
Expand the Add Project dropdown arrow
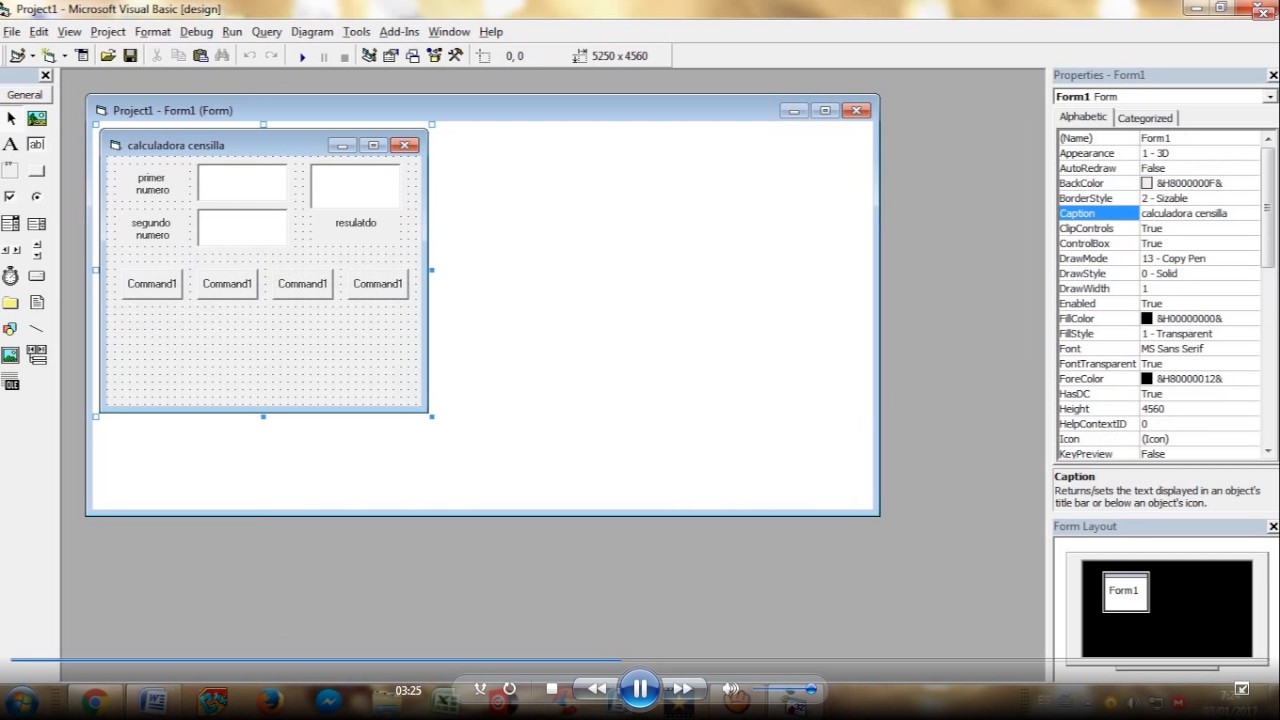(33, 56)
